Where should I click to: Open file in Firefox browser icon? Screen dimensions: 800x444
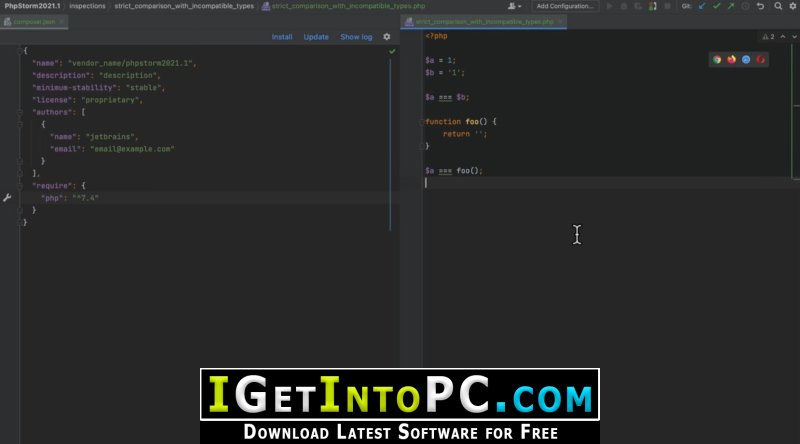click(732, 60)
